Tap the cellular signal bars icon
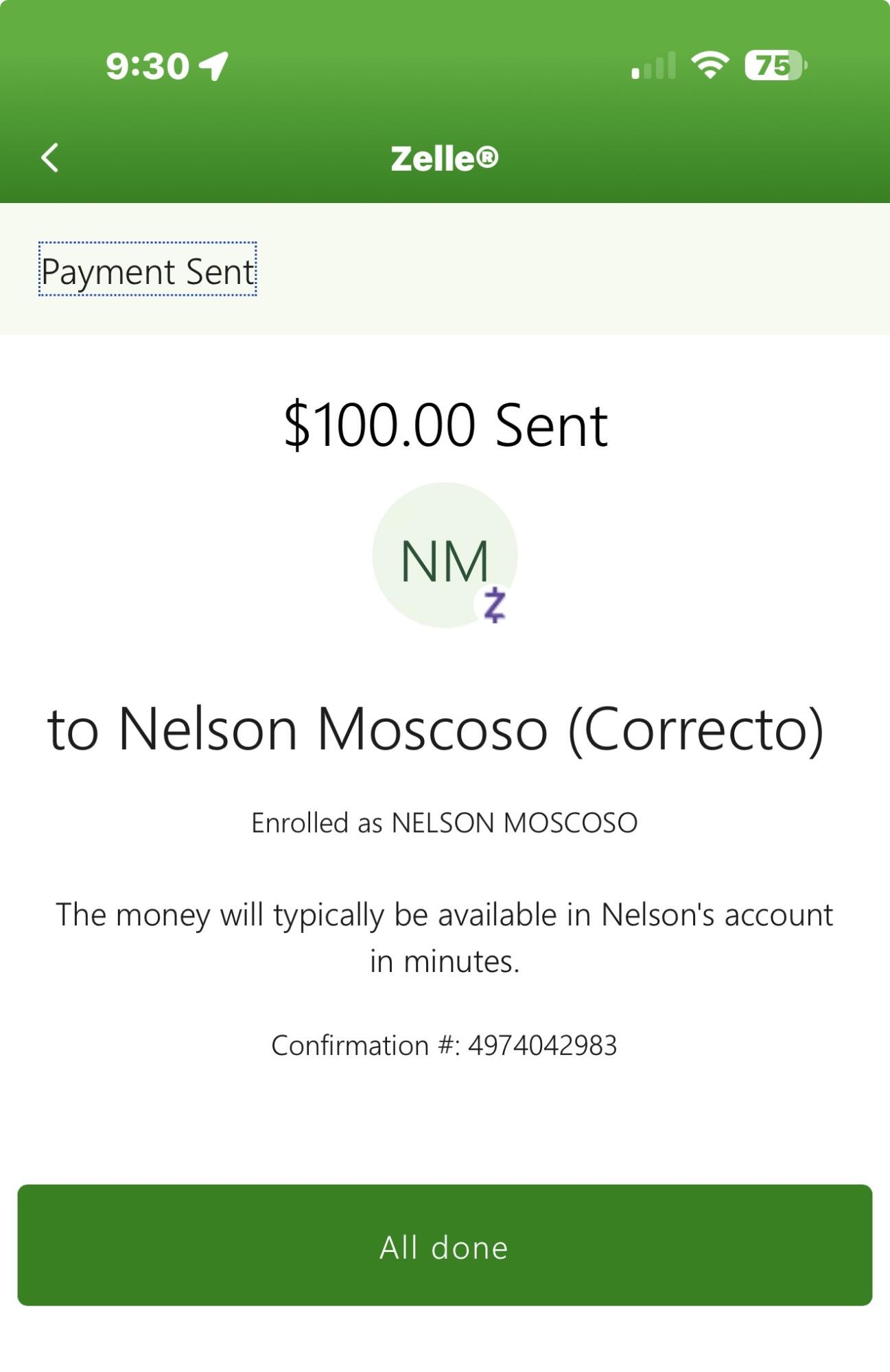890x1372 pixels. pyautogui.click(x=653, y=66)
